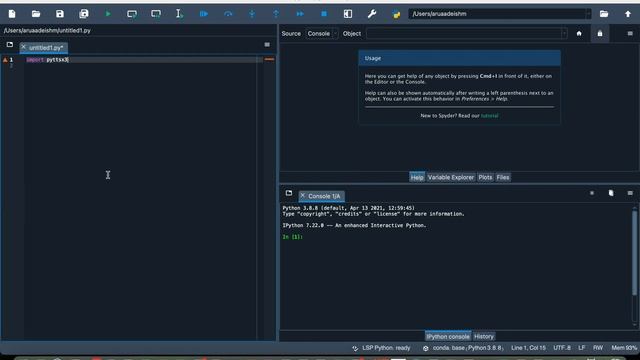
Task: Switch to the Variable Explorer tab
Action: click(451, 177)
